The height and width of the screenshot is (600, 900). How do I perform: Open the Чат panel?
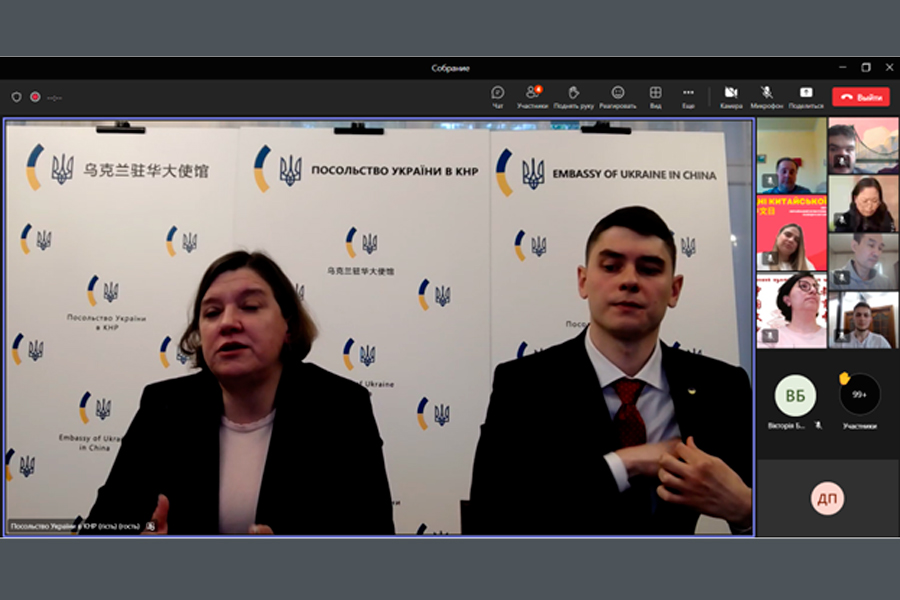point(498,97)
